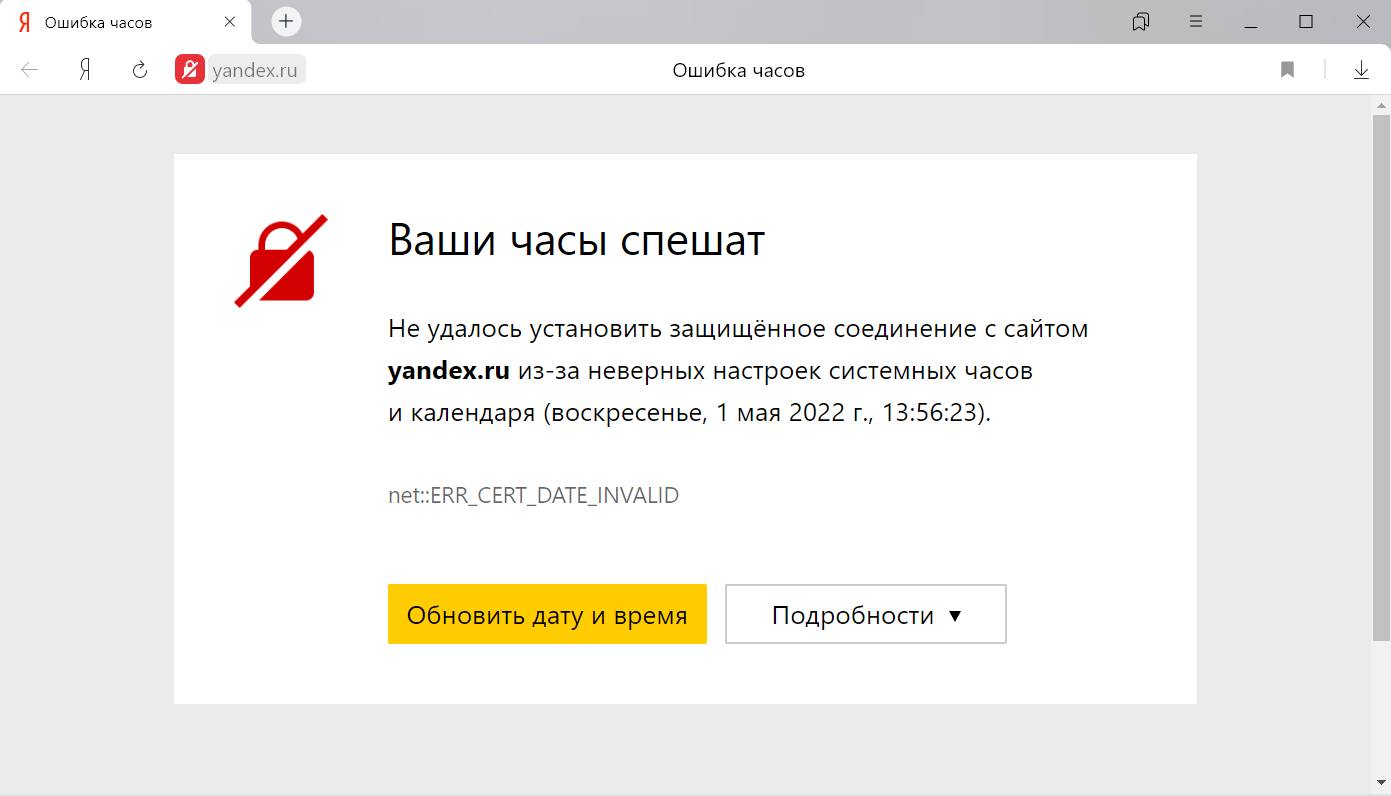Click the heading Ваши часы спешат
1391x796 pixels.
pyautogui.click(x=577, y=241)
